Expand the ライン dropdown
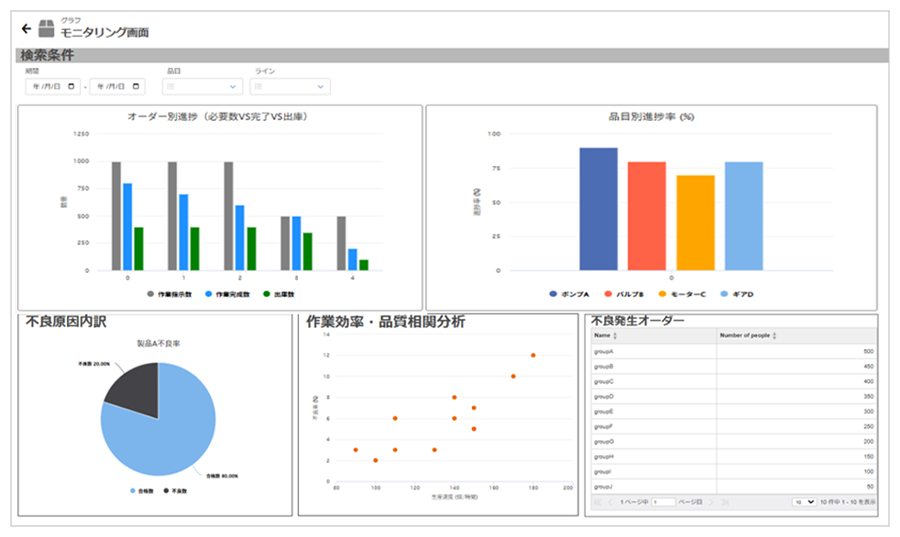 pos(292,87)
